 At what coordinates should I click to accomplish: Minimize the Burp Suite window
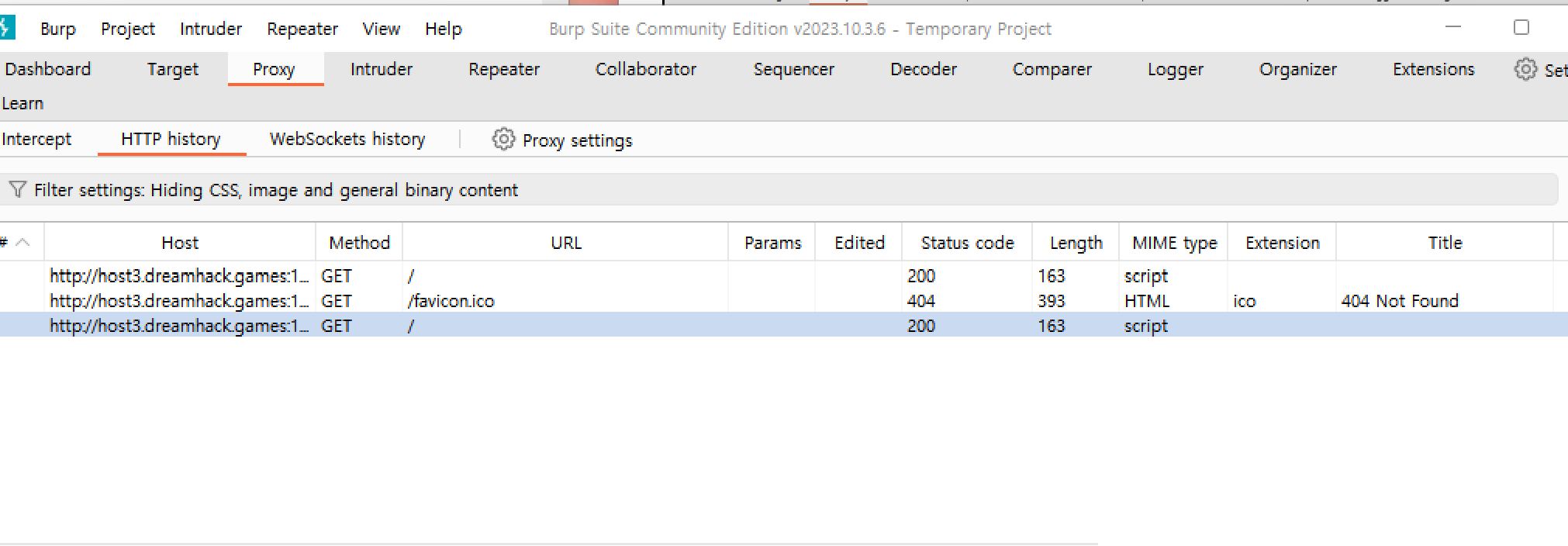1453,27
